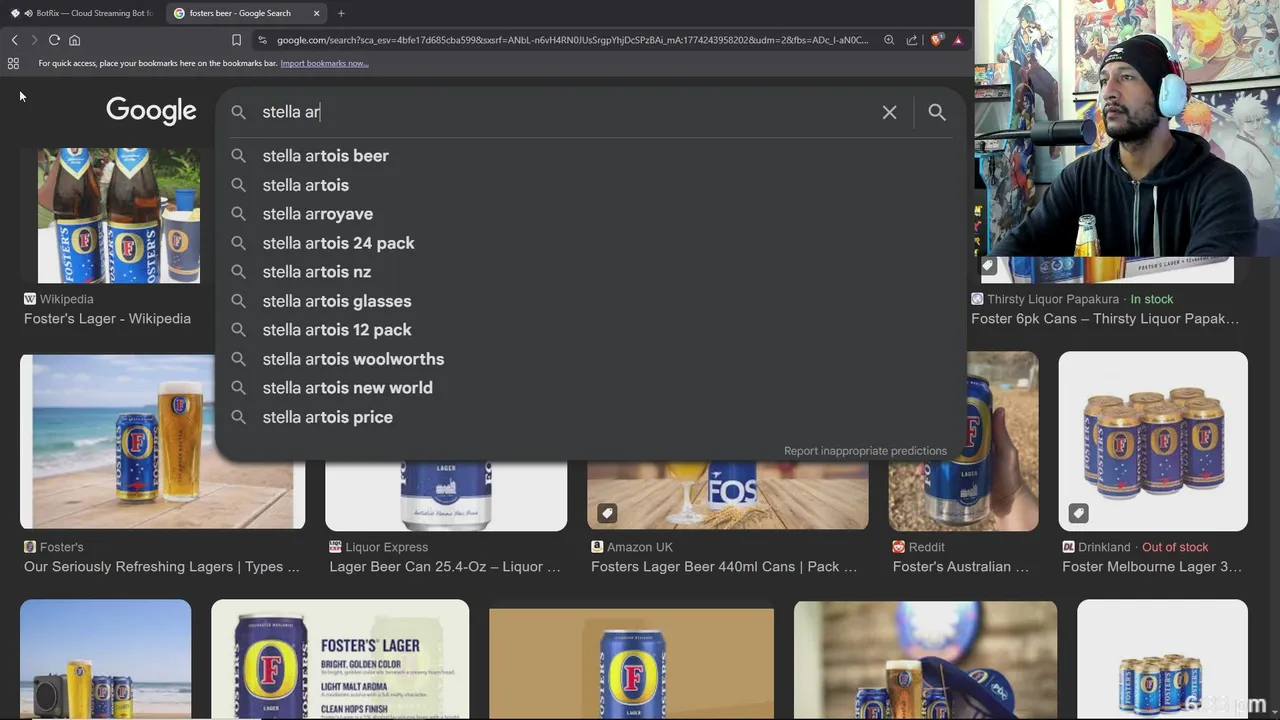This screenshot has height=720, width=1280.
Task: Open Foster's Lager - Wikipedia result link
Action: click(x=107, y=319)
